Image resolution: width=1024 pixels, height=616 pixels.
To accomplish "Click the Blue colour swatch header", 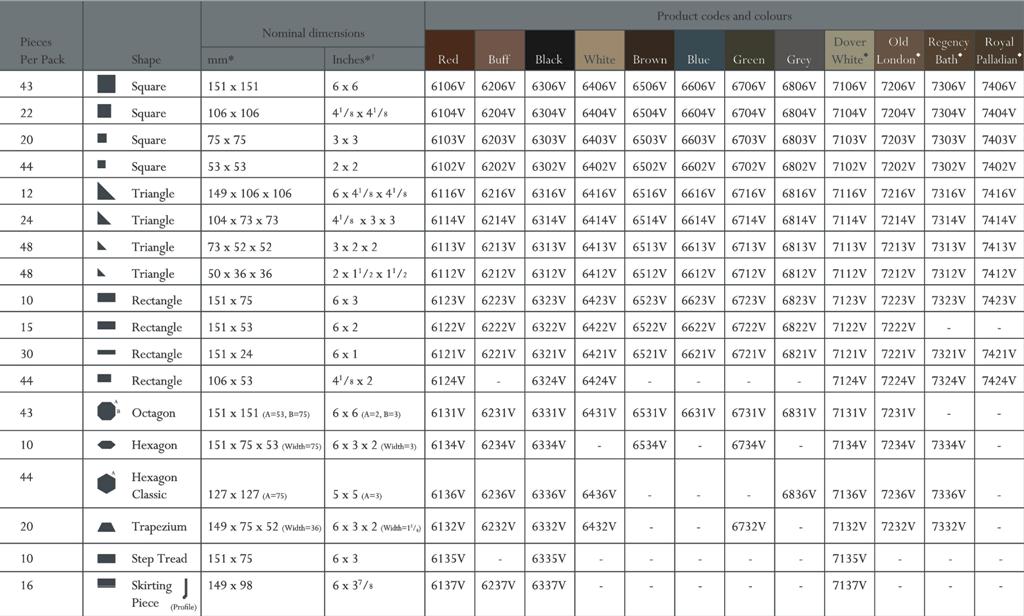I will (x=699, y=50).
